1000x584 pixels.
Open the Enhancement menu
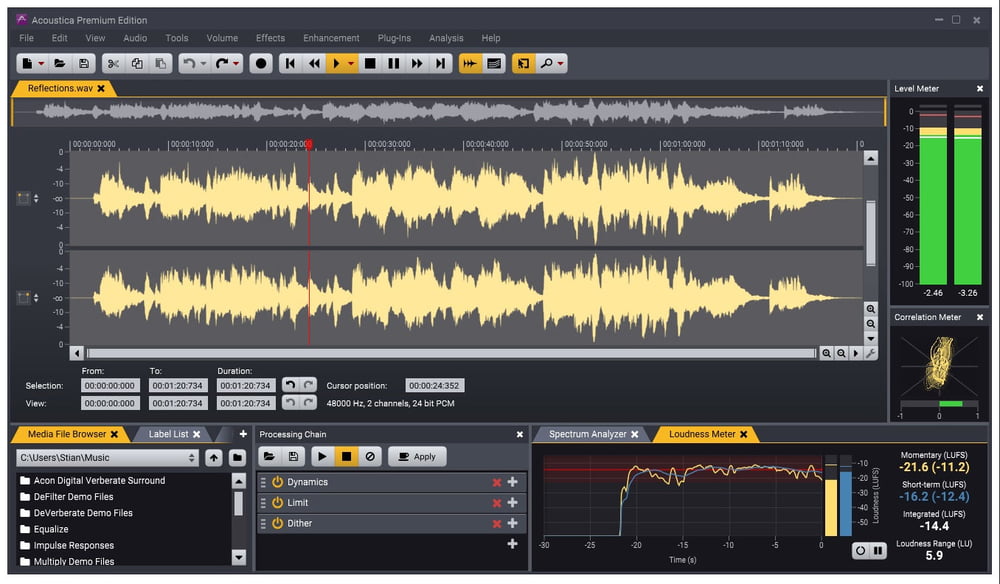pos(331,38)
